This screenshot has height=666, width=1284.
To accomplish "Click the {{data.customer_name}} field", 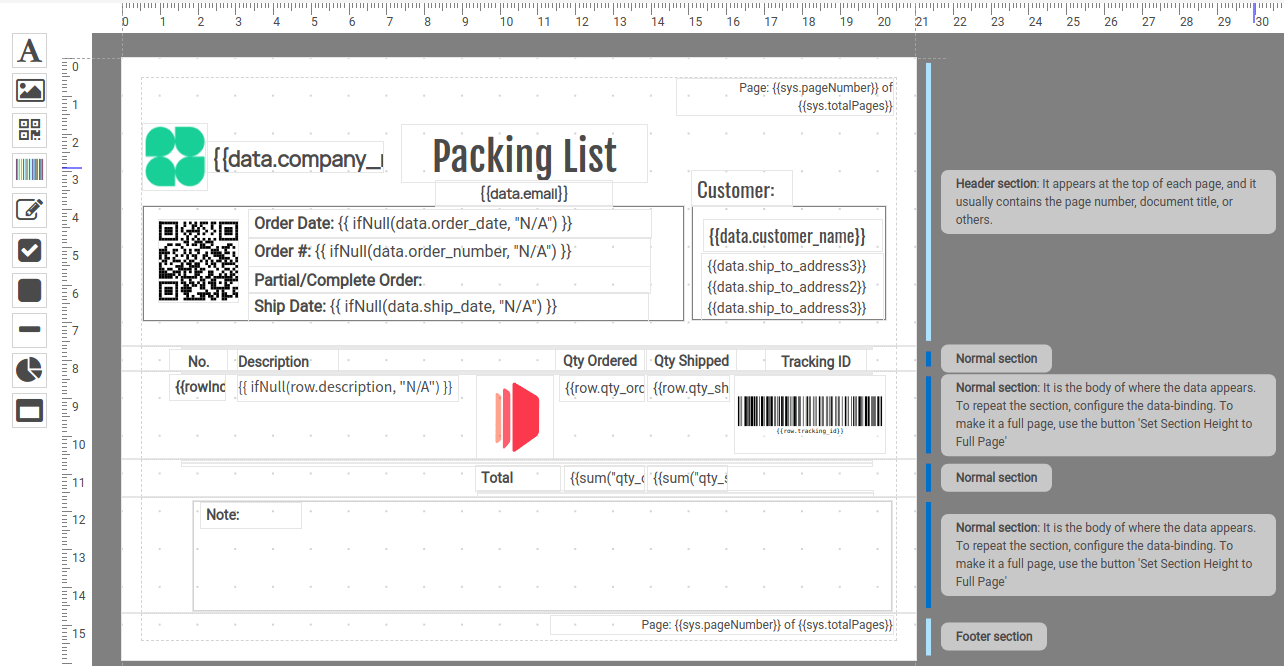I will 787,237.
